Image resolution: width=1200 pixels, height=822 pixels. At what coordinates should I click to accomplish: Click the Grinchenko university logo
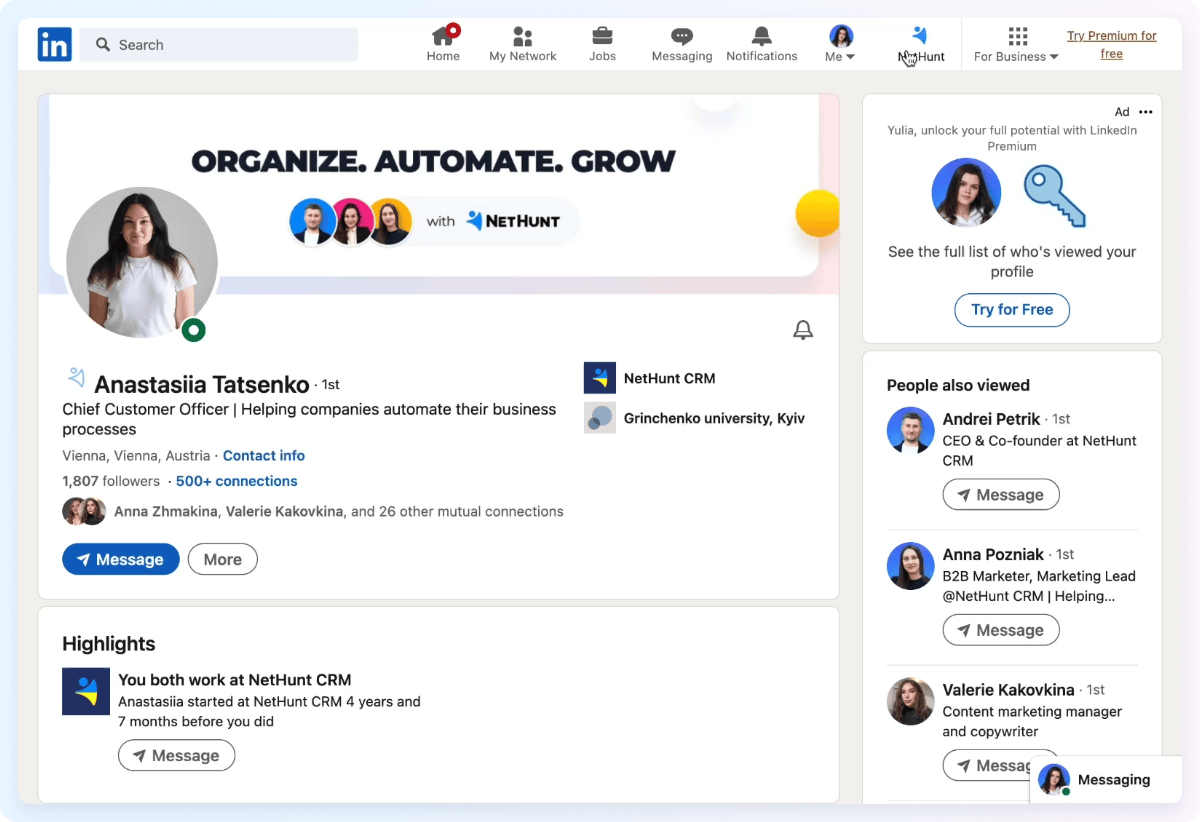(600, 418)
